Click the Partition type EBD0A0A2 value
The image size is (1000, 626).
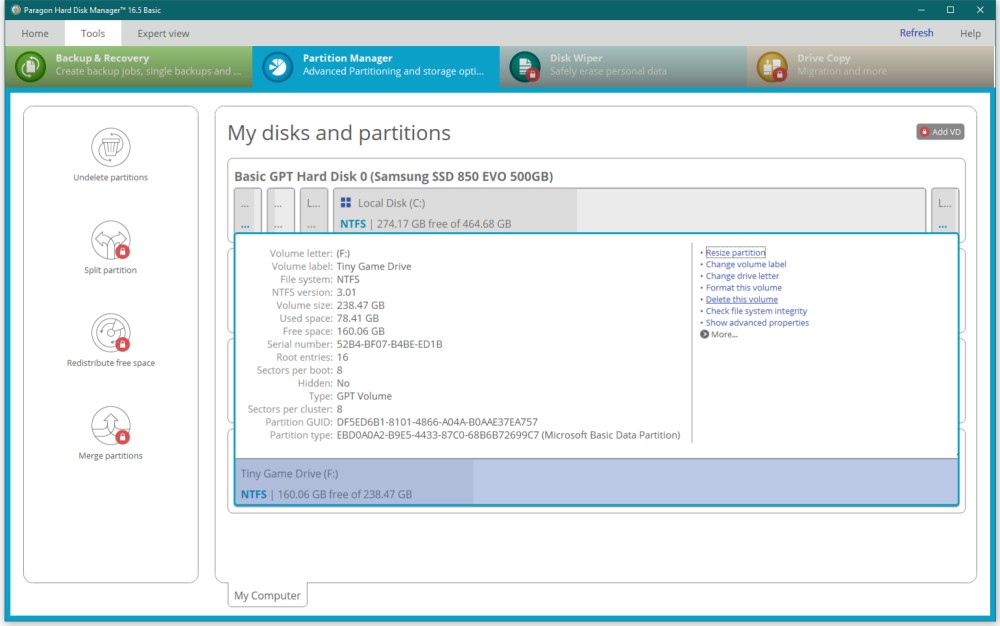coord(508,435)
